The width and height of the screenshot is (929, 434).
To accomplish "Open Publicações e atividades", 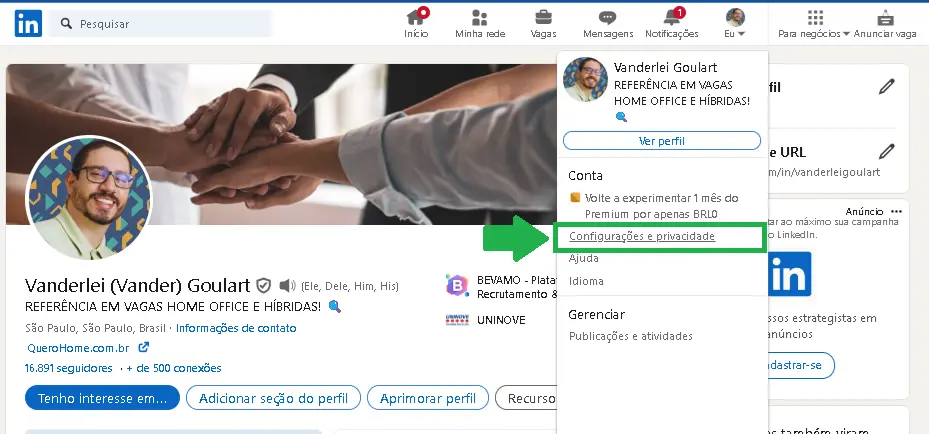I will pyautogui.click(x=630, y=336).
